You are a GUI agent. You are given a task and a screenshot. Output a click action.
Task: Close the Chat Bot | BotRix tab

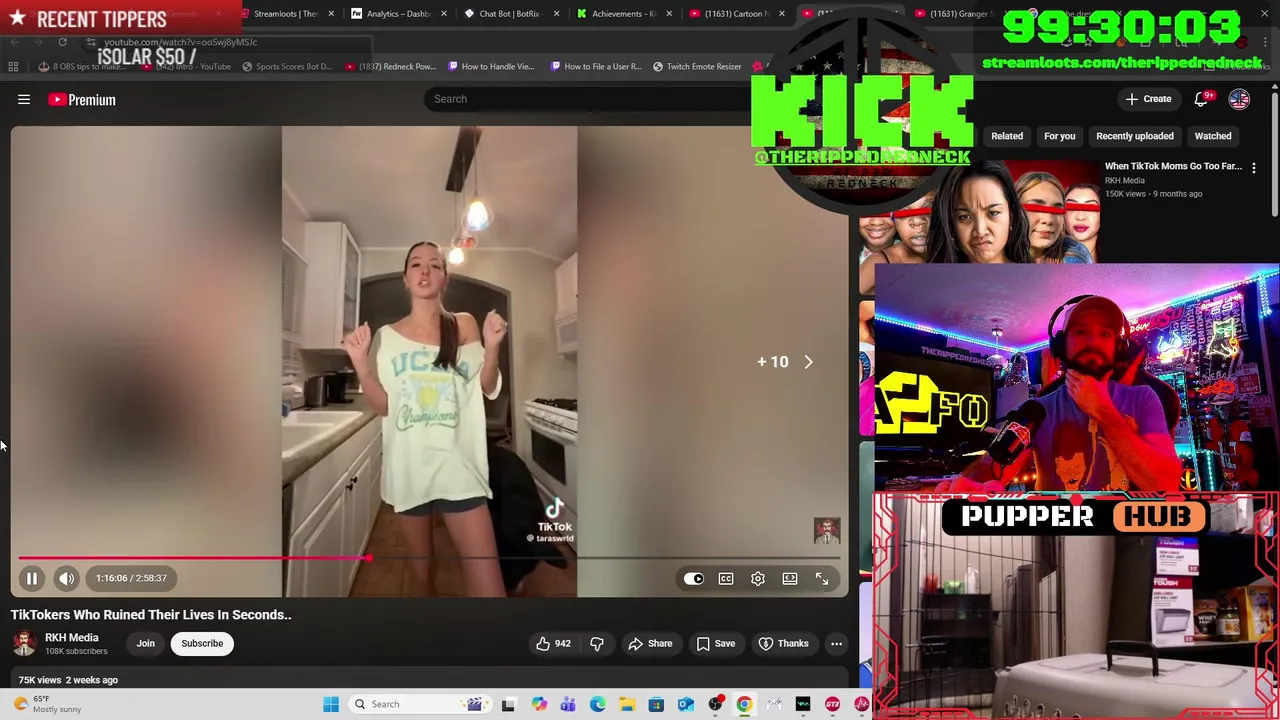pos(555,14)
